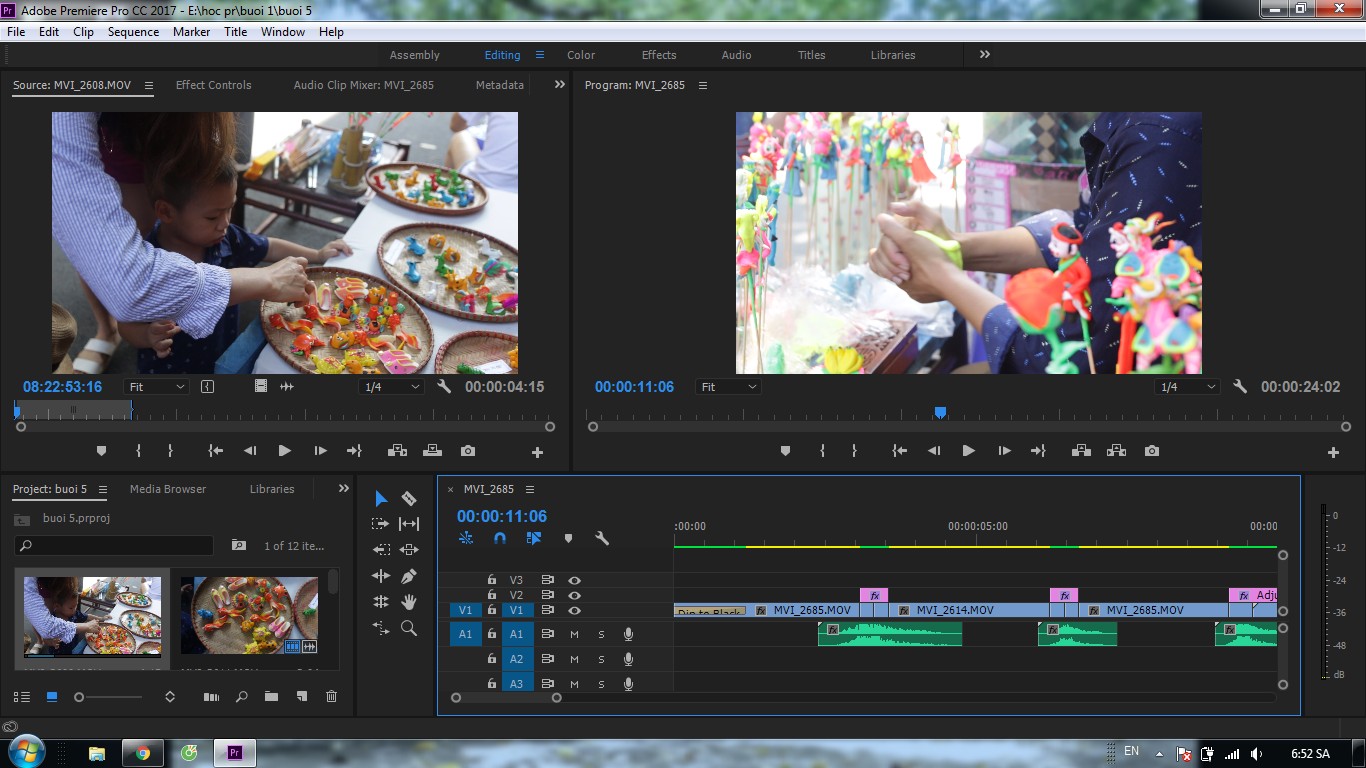Image resolution: width=1366 pixels, height=768 pixels.
Task: Open the Program monitor playback resolution dropdown
Action: click(1187, 387)
